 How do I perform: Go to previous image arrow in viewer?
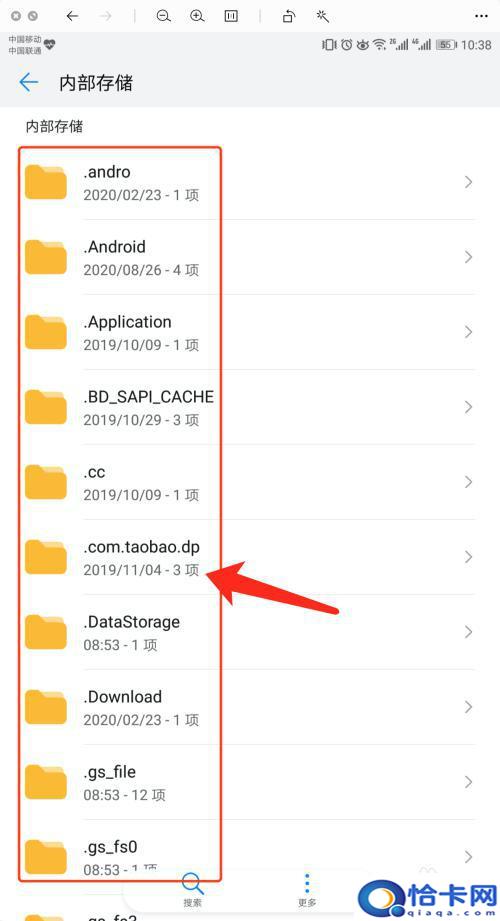(72, 16)
